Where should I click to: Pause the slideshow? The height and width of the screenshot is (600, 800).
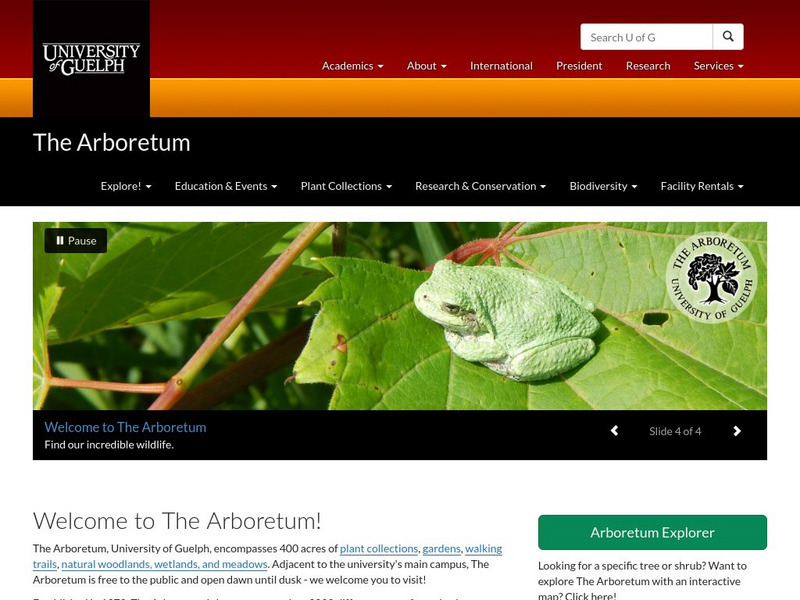[x=76, y=240]
